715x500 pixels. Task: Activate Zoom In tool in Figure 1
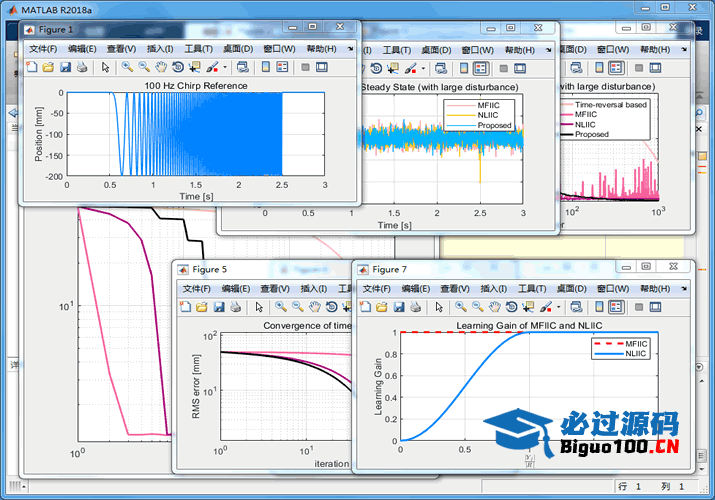click(127, 67)
